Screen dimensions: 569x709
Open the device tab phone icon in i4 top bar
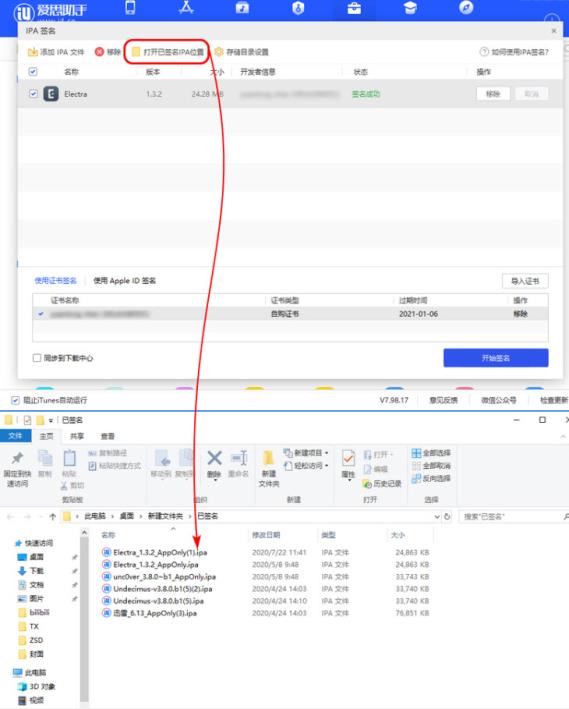[130, 8]
